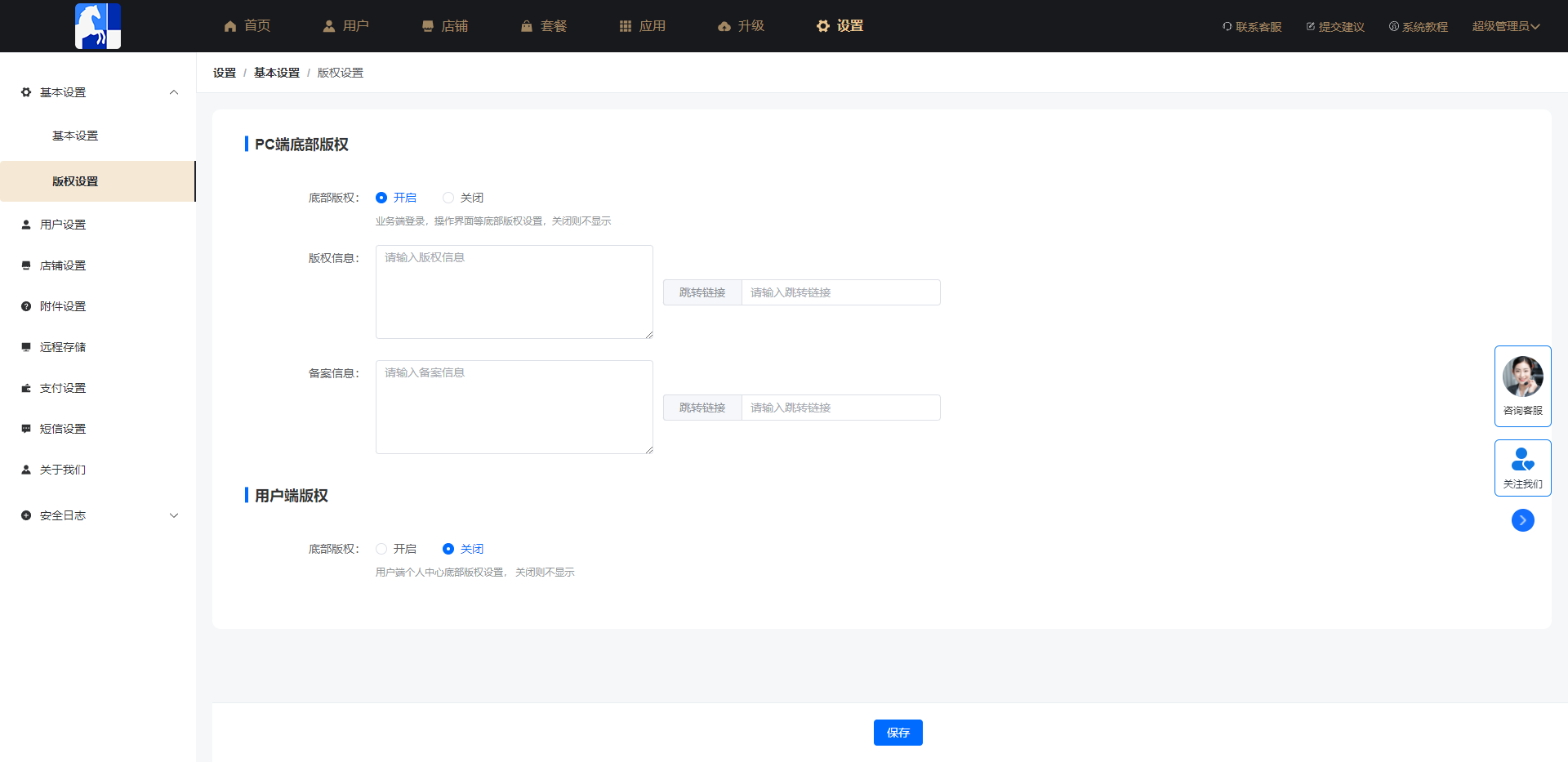
Task: Click the question icon beside 附件设置
Action: (x=26, y=306)
